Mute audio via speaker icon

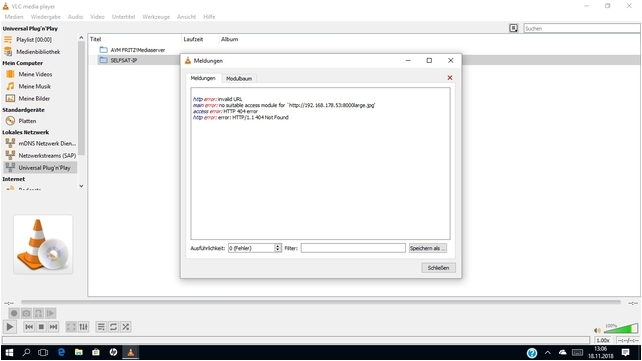click(597, 330)
